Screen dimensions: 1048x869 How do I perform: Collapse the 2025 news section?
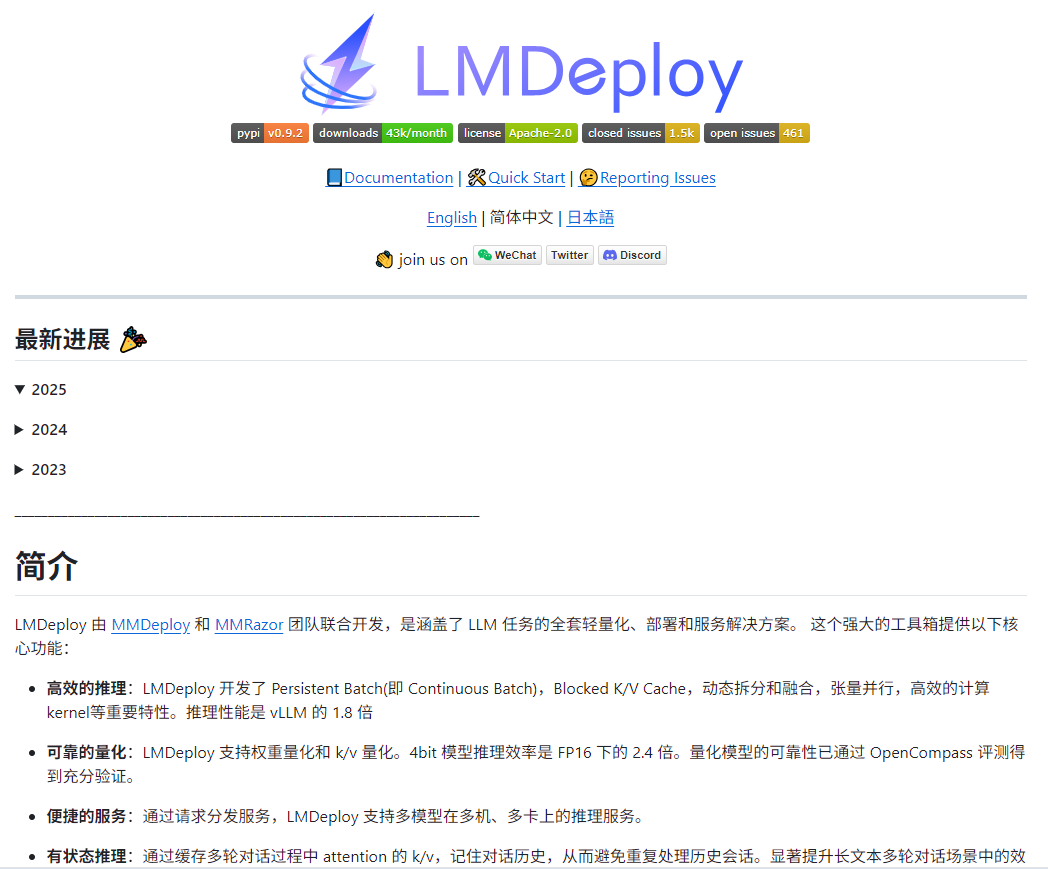click(x=41, y=390)
